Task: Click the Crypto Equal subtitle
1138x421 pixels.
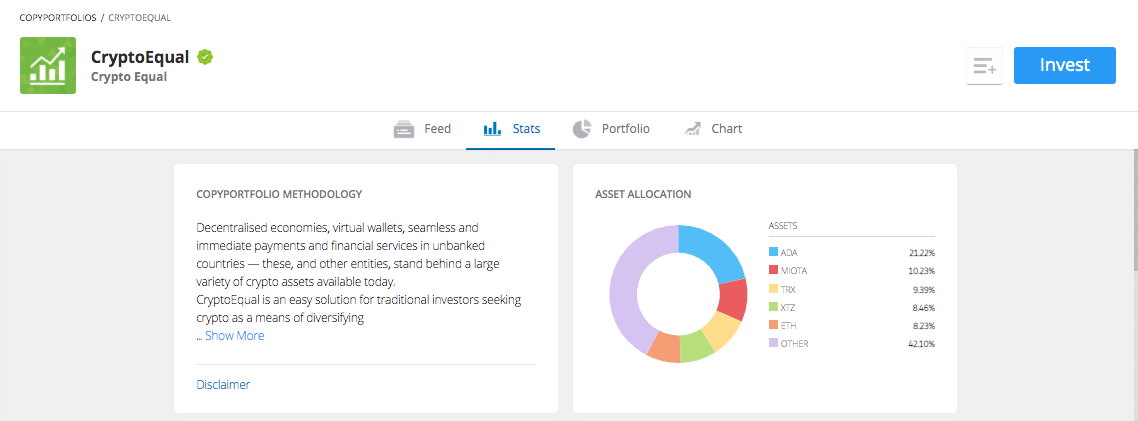Action: (x=128, y=76)
